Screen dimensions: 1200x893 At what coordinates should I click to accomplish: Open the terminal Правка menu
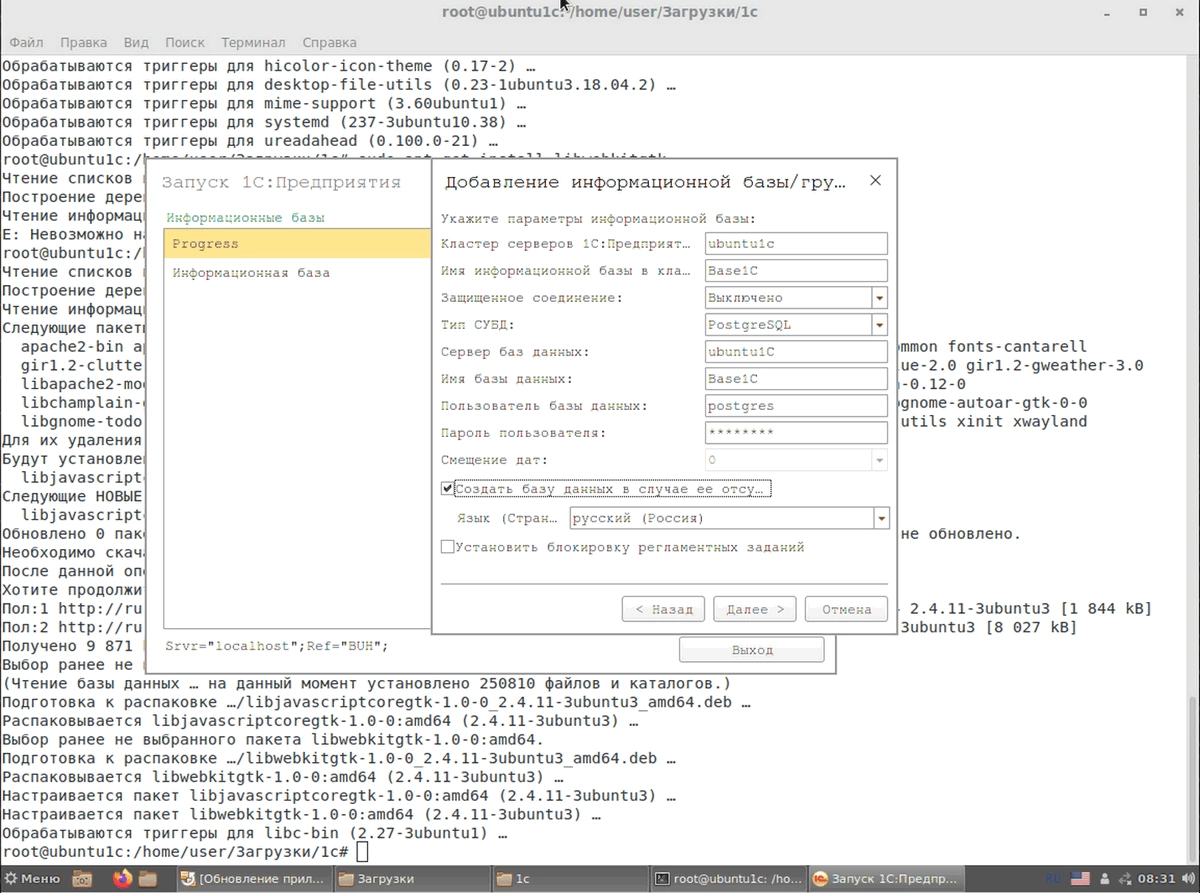pos(83,43)
